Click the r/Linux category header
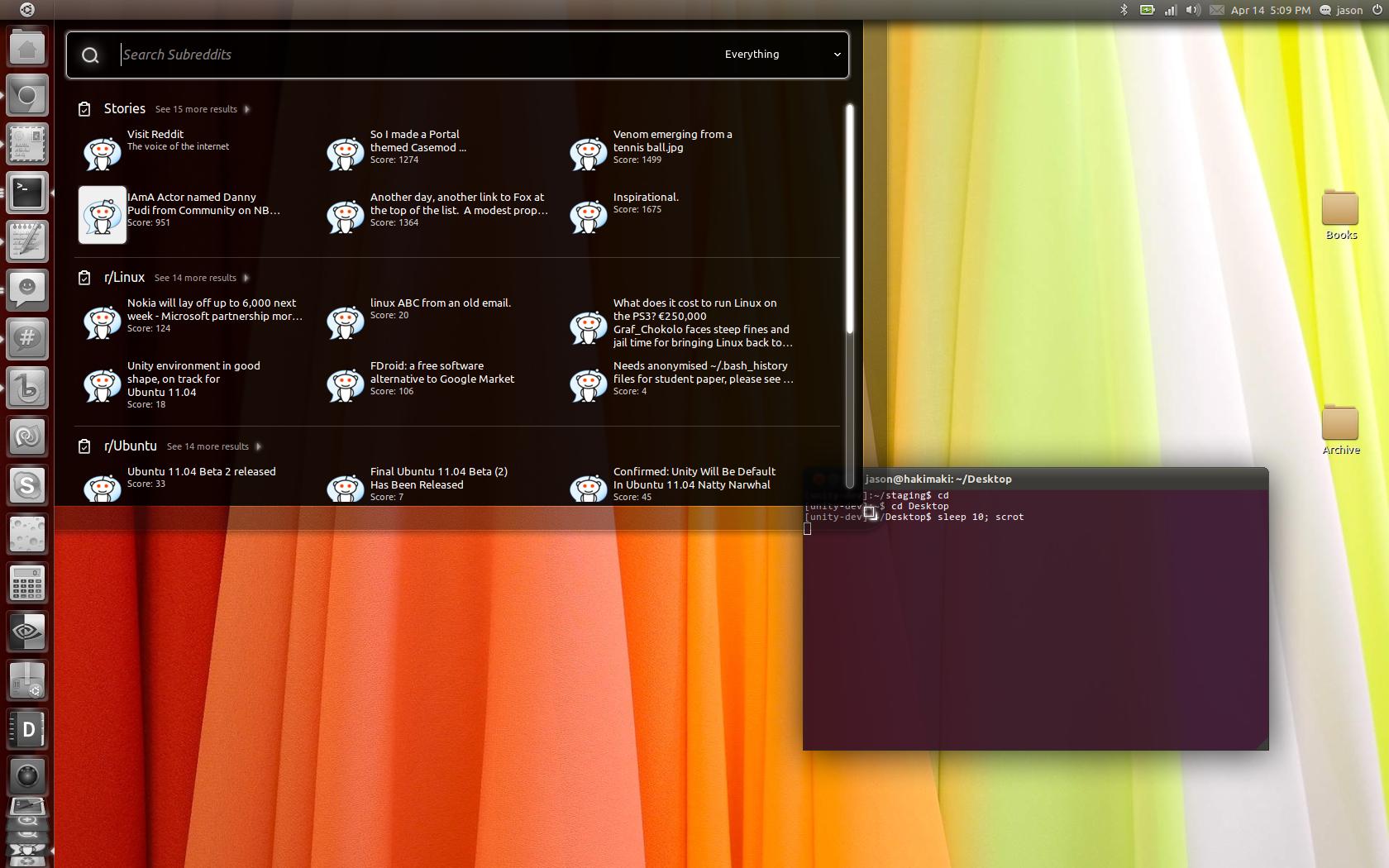The height and width of the screenshot is (868, 1389). pyautogui.click(x=124, y=277)
